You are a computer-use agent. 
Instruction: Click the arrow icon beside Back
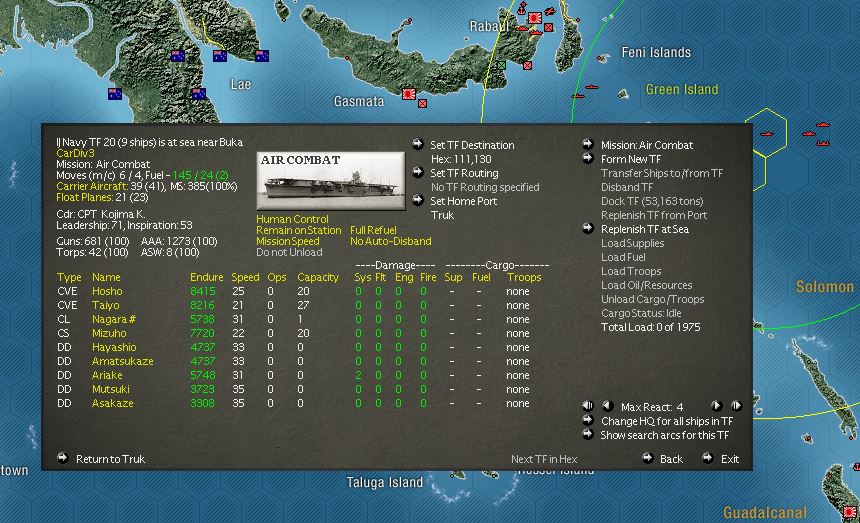(x=648, y=458)
